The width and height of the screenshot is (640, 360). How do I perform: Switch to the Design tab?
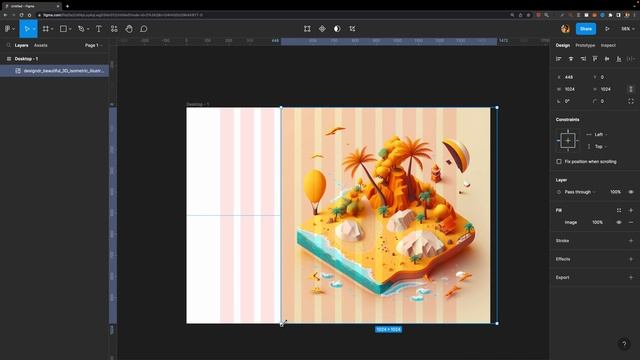[563, 45]
